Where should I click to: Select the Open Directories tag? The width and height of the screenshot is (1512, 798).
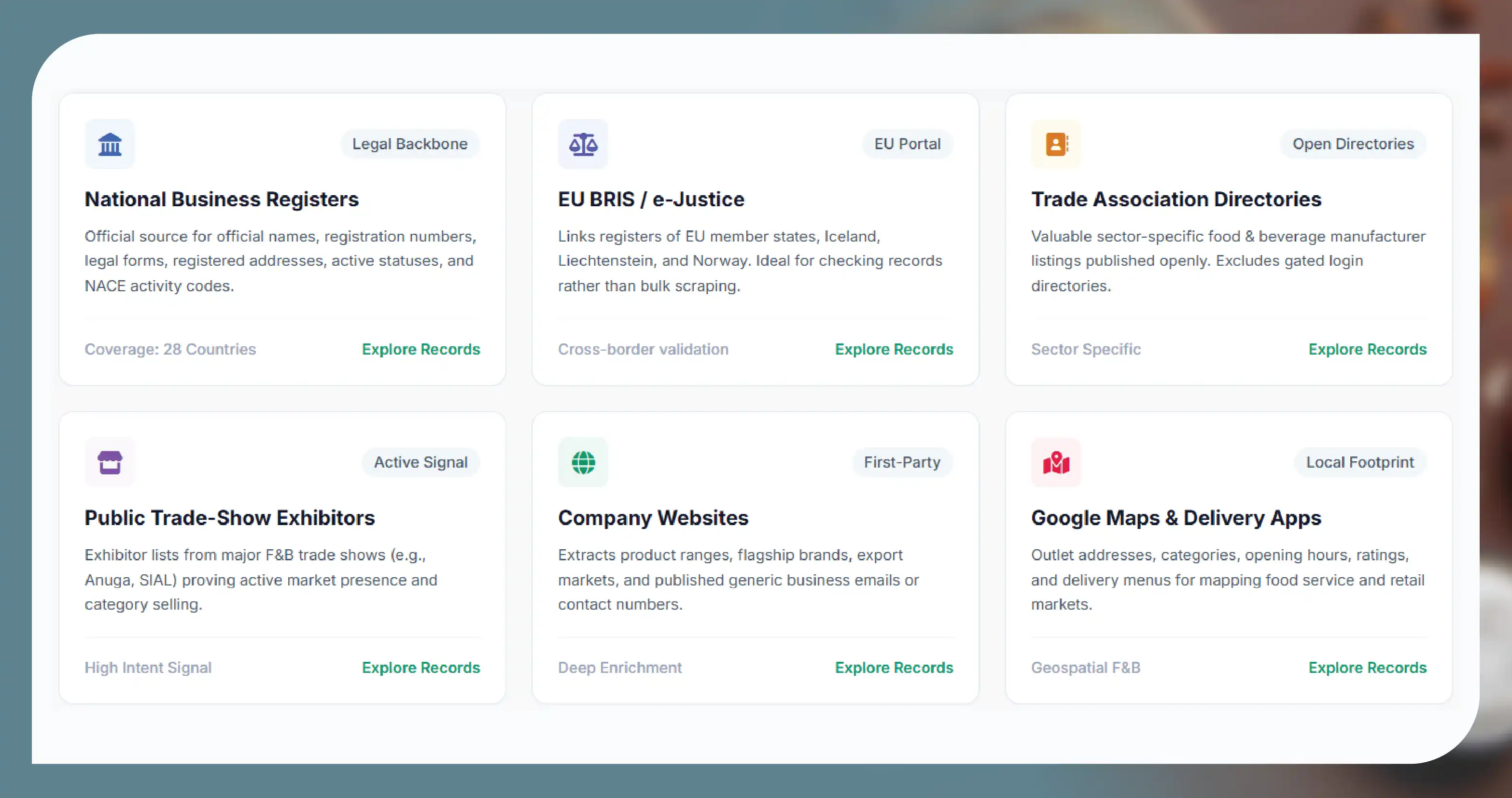tap(1353, 144)
